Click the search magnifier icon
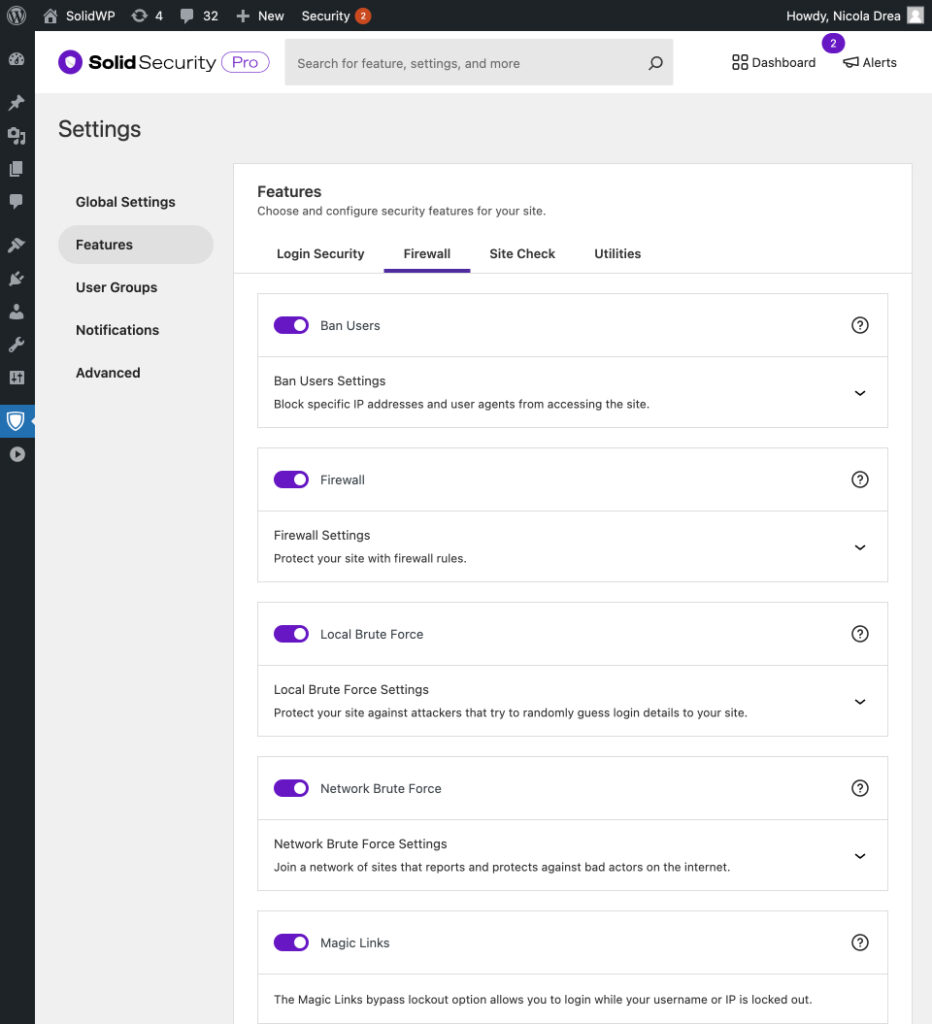 tap(655, 63)
